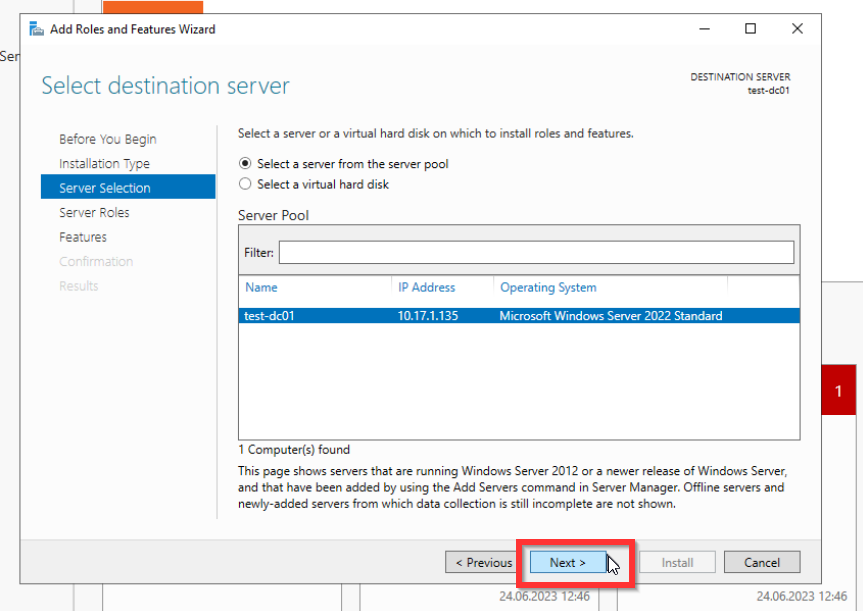Screen dimensions: 863x611
Task: Click the Server Pool Filter text field
Action: click(x=536, y=252)
